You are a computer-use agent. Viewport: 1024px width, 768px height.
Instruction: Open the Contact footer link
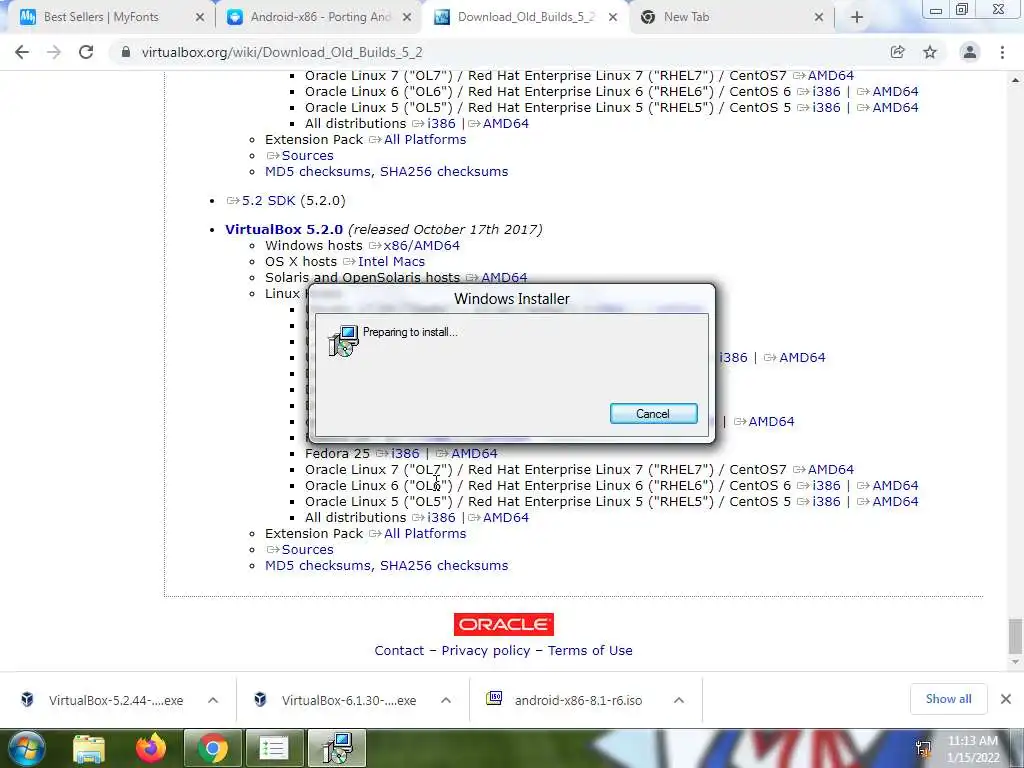pyautogui.click(x=399, y=650)
